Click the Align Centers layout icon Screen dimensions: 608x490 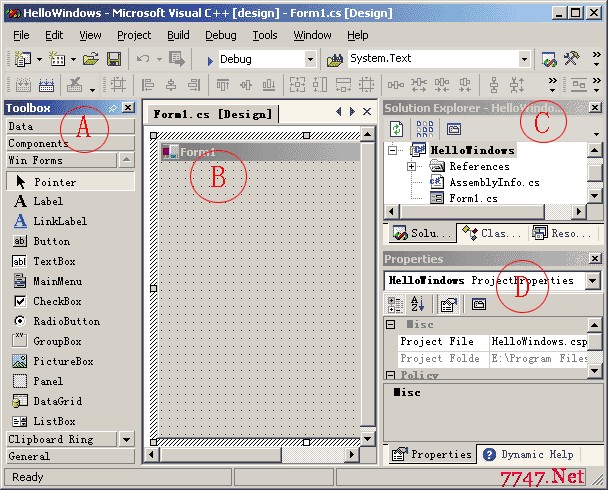pos(171,85)
